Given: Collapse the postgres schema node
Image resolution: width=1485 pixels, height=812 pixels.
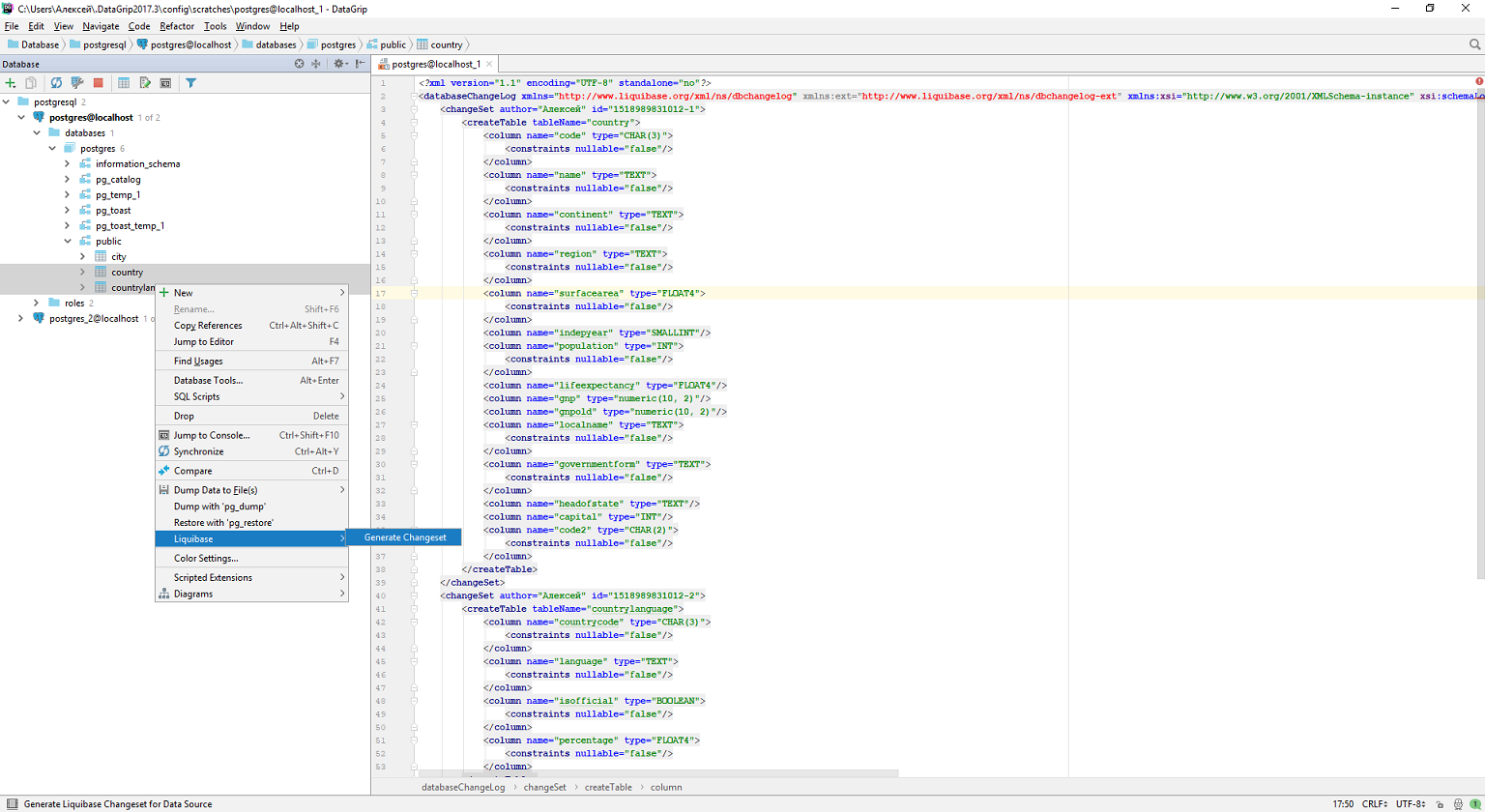Looking at the screenshot, I should coord(52,148).
